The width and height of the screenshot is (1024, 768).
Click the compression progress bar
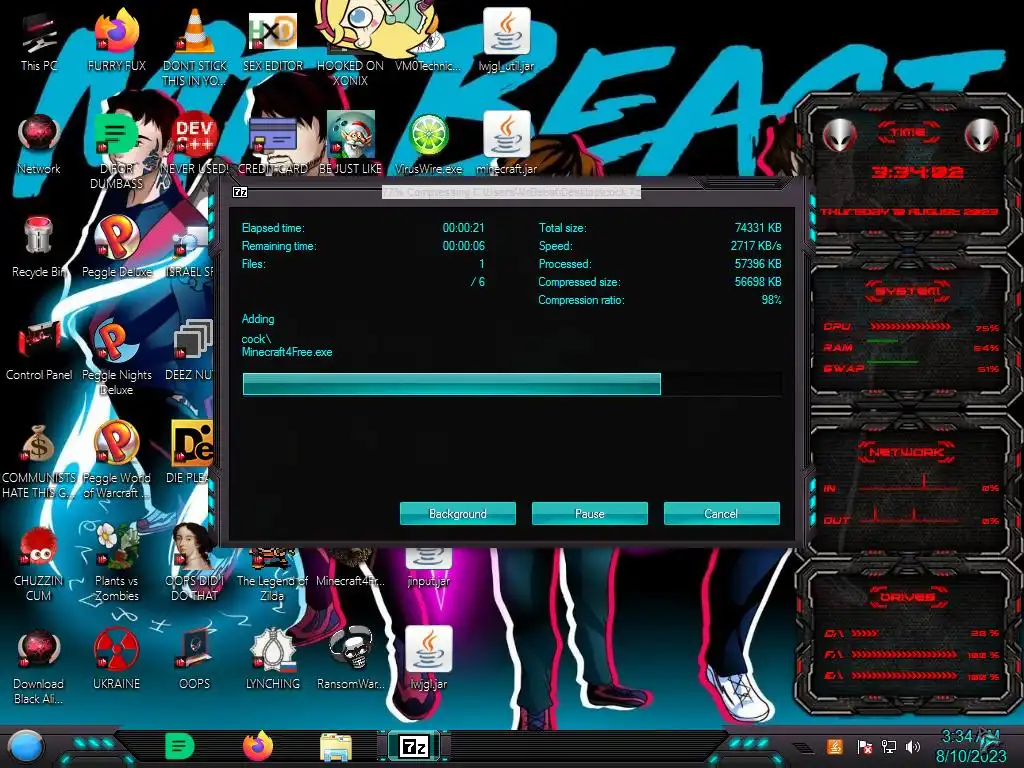(x=512, y=384)
